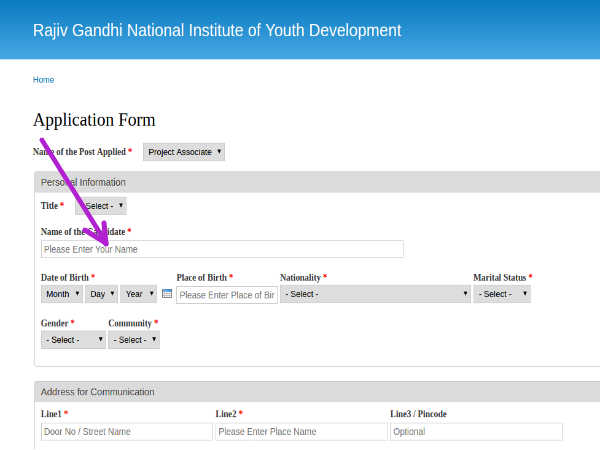Click the Date of Birth label
Screen dimensions: 600x450
[x=65, y=277]
